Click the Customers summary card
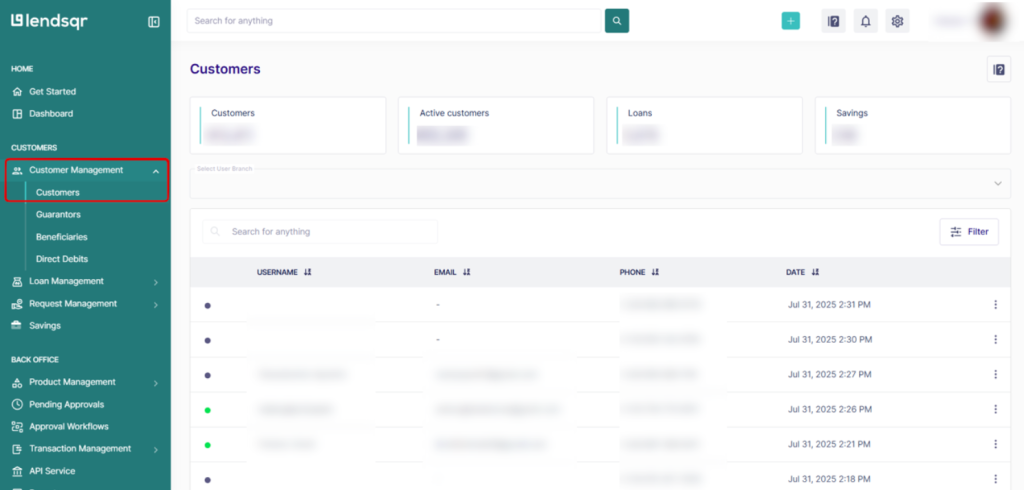This screenshot has height=490, width=1024. [x=288, y=125]
